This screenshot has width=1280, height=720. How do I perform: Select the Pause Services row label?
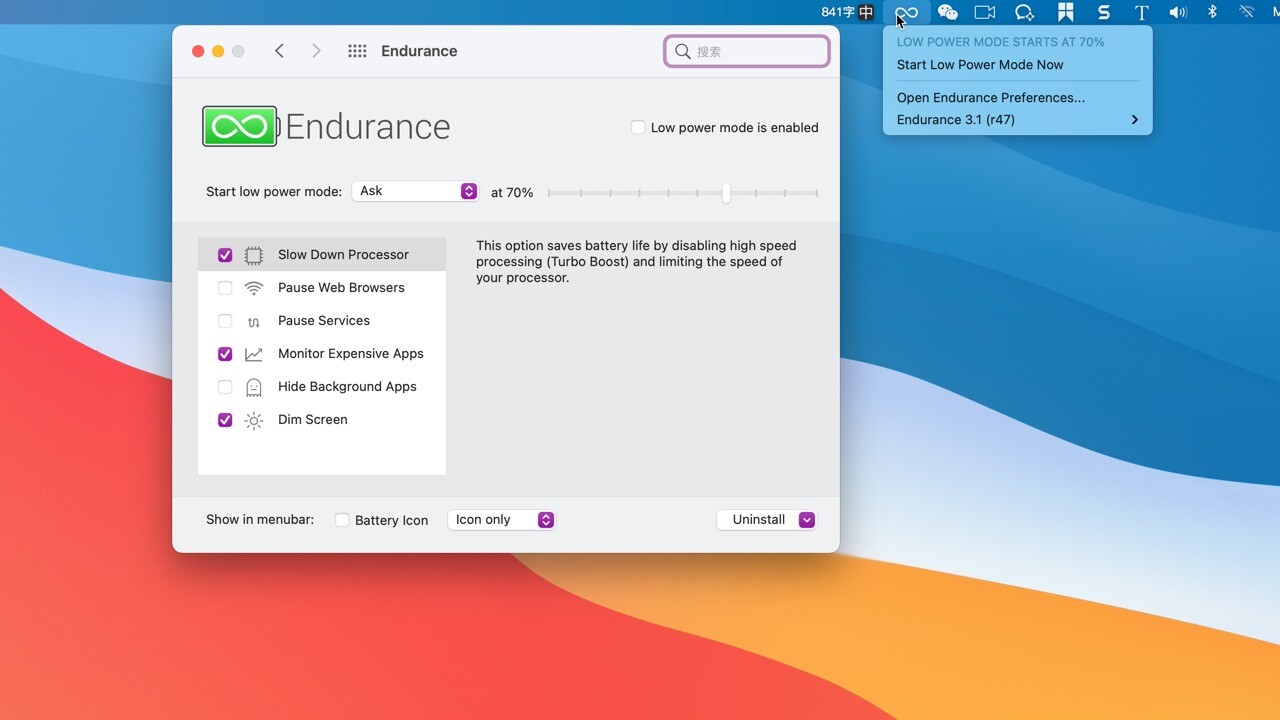point(324,321)
